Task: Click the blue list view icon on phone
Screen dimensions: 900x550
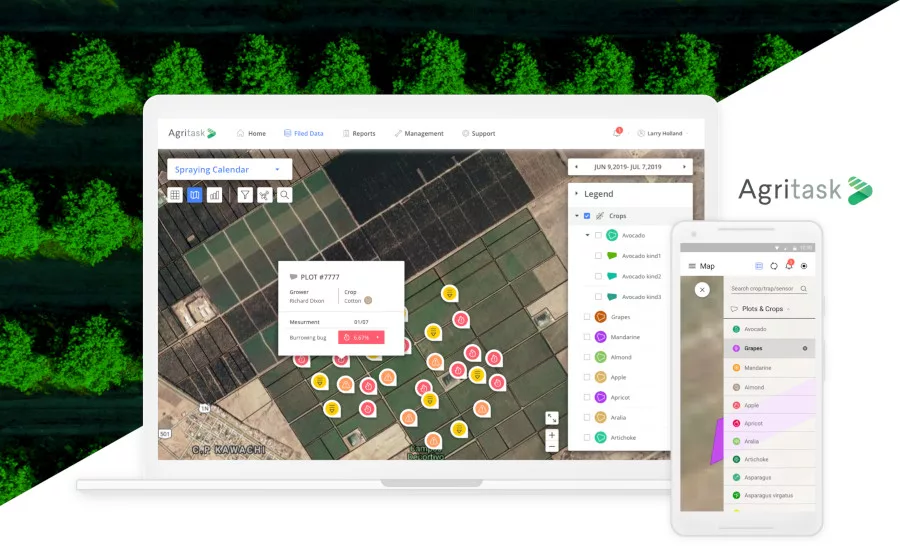Action: (759, 266)
